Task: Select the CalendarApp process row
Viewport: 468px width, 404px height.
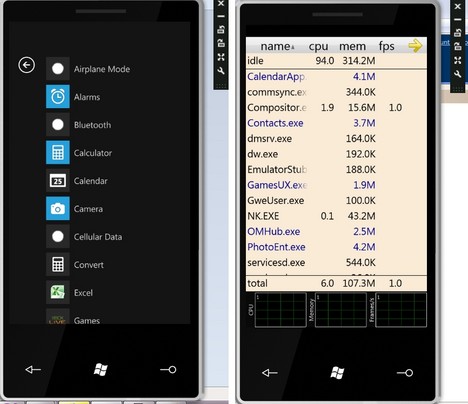Action: coord(336,77)
